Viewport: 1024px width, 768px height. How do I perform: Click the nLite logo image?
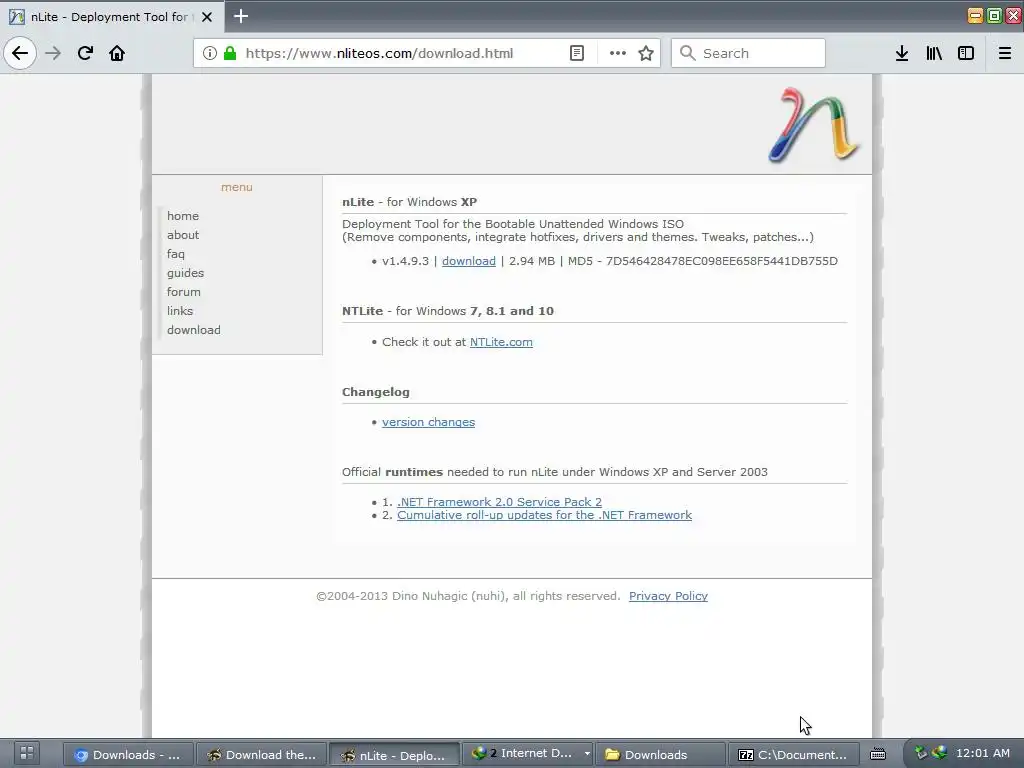coord(814,125)
